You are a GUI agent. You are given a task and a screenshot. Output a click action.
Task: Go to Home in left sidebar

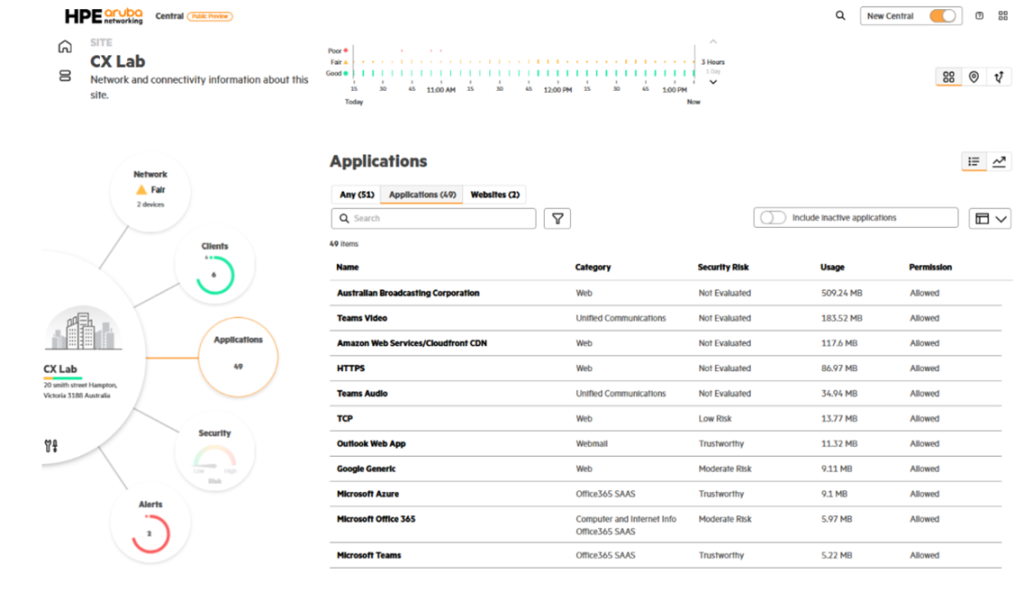(65, 46)
